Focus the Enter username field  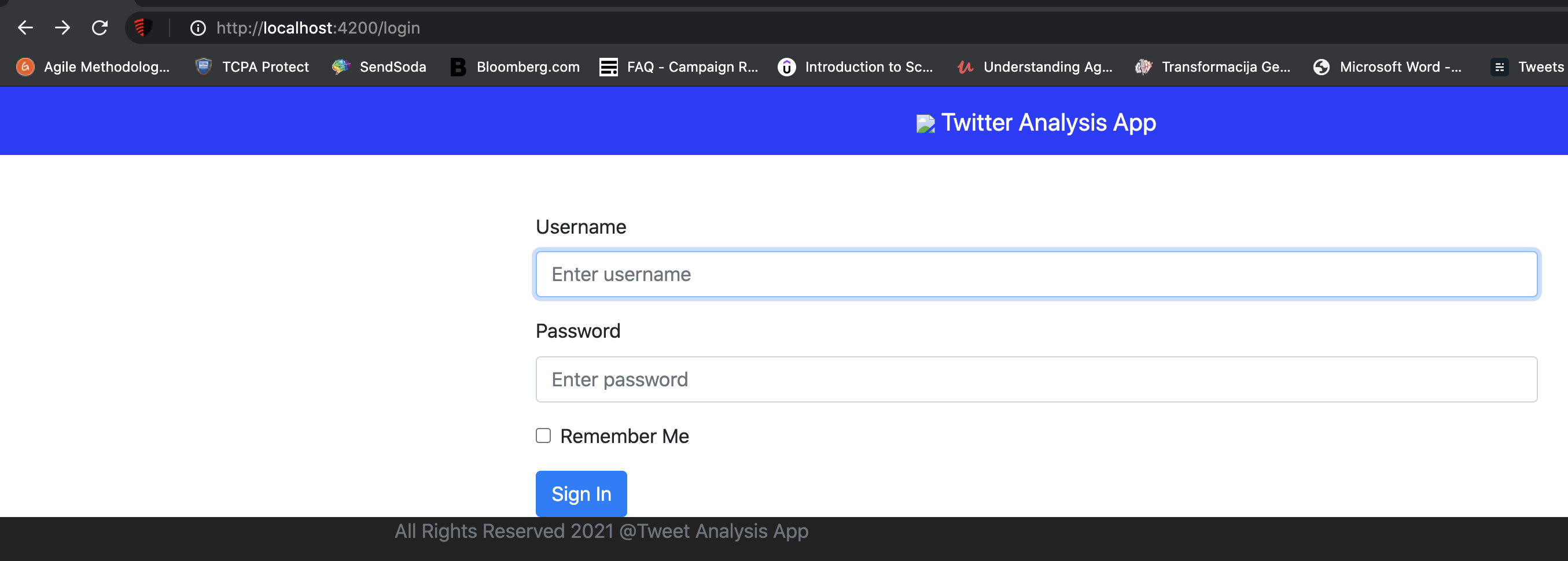point(1037,274)
